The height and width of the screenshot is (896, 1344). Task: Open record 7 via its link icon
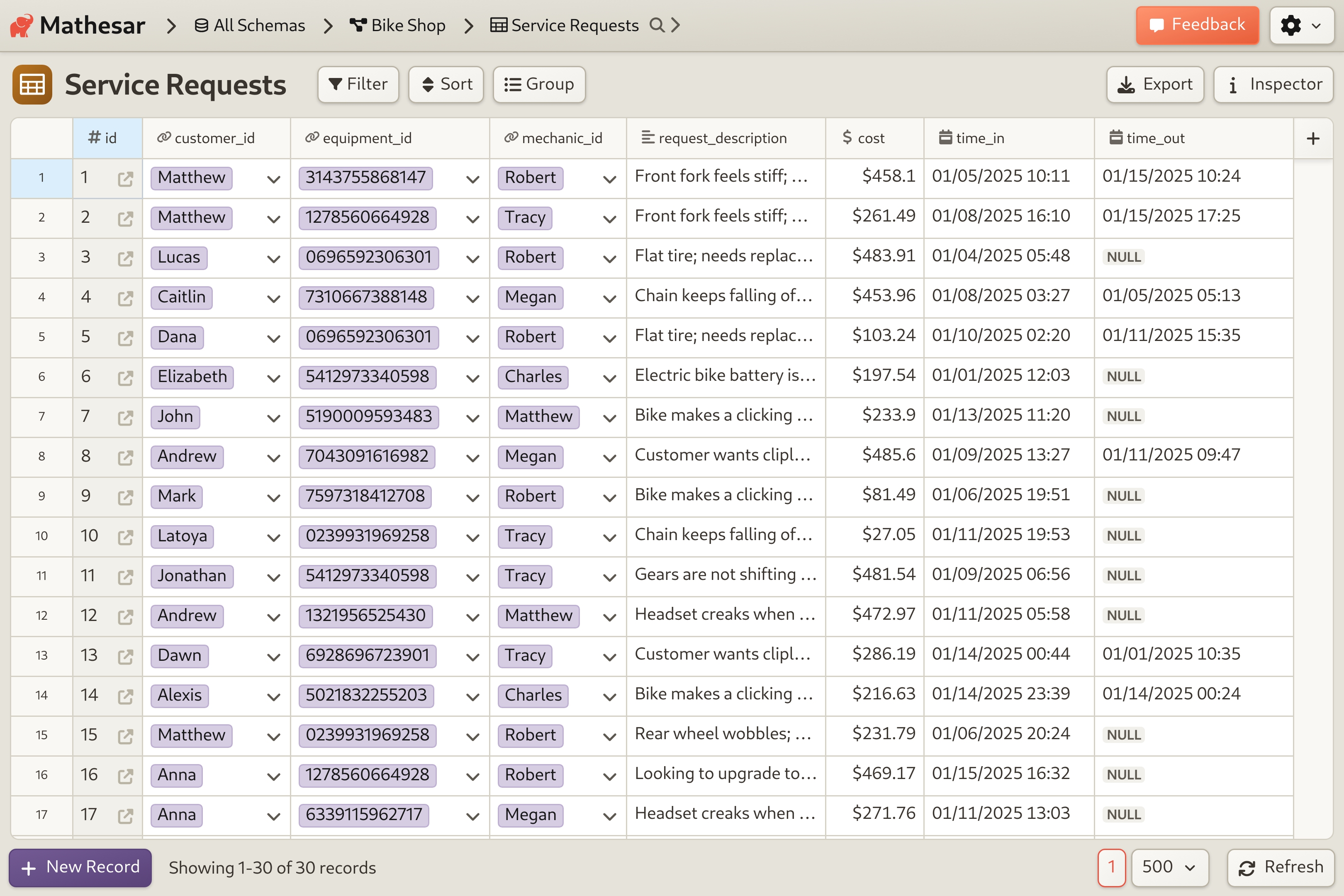tap(125, 418)
